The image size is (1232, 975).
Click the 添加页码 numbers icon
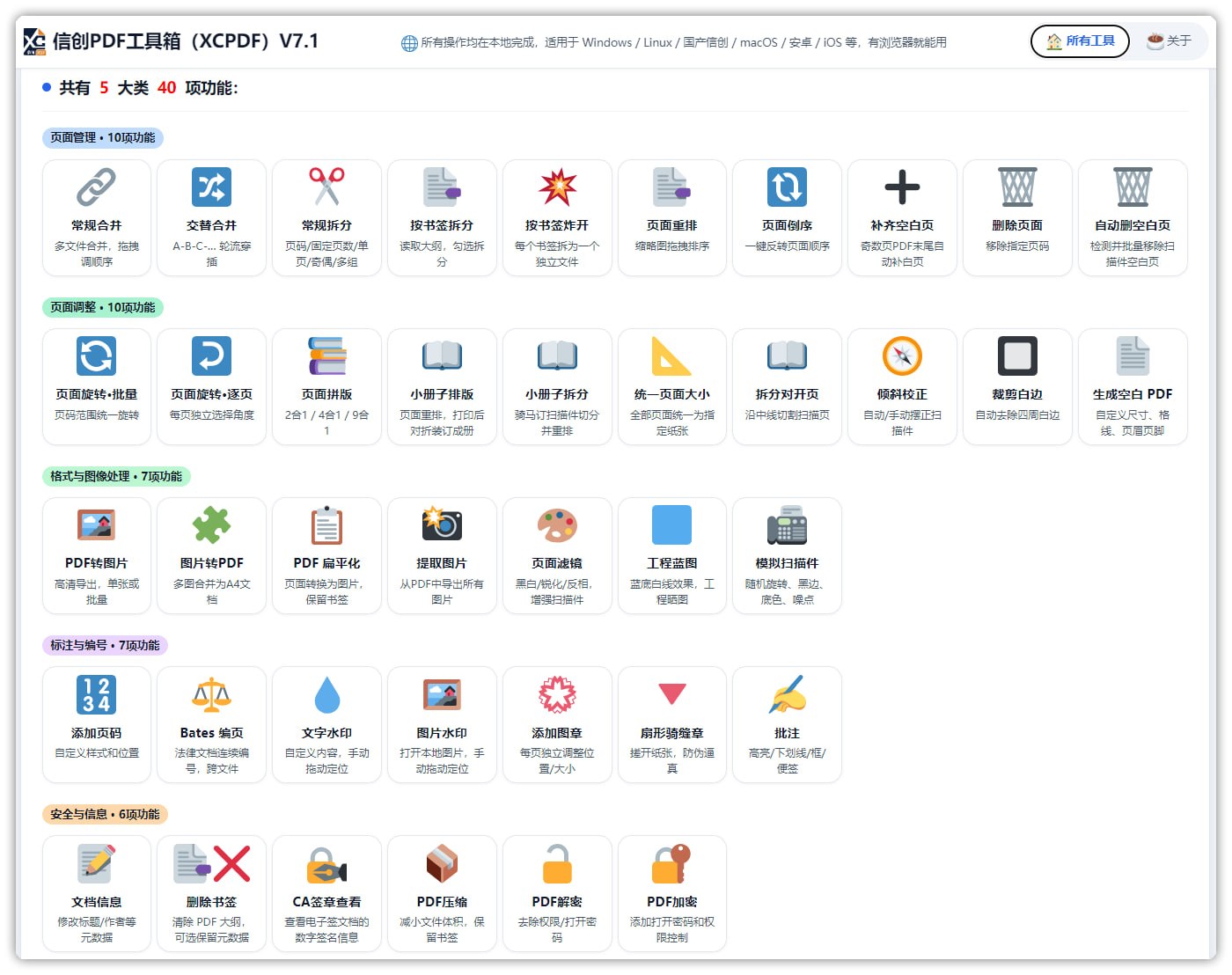[97, 694]
